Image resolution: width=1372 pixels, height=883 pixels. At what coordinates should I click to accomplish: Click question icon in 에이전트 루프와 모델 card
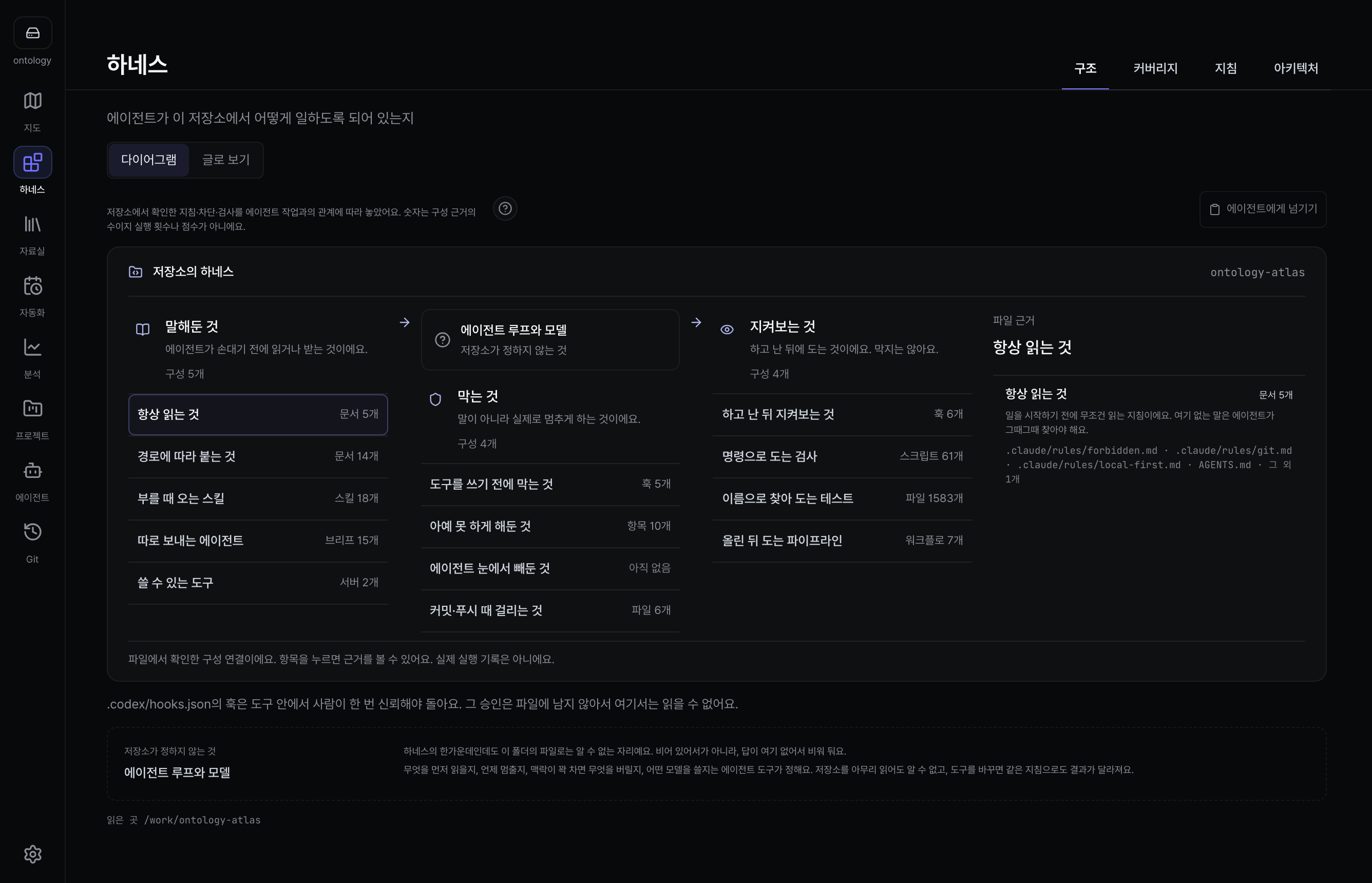click(x=443, y=340)
